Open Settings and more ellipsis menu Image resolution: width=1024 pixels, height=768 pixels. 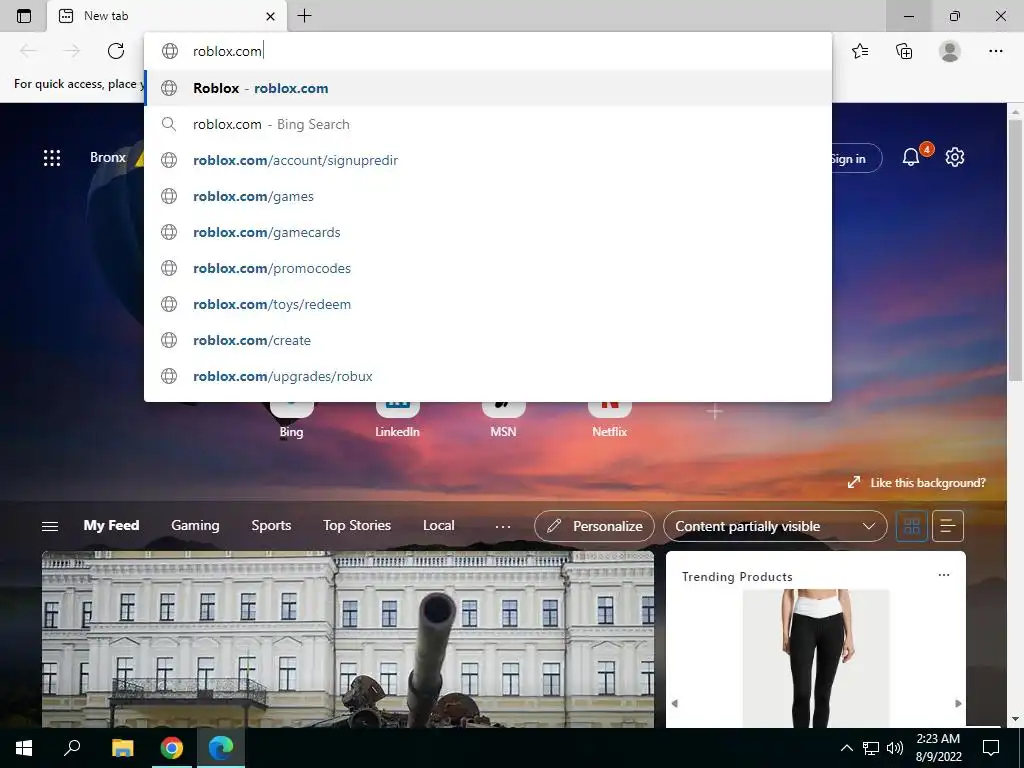click(995, 51)
